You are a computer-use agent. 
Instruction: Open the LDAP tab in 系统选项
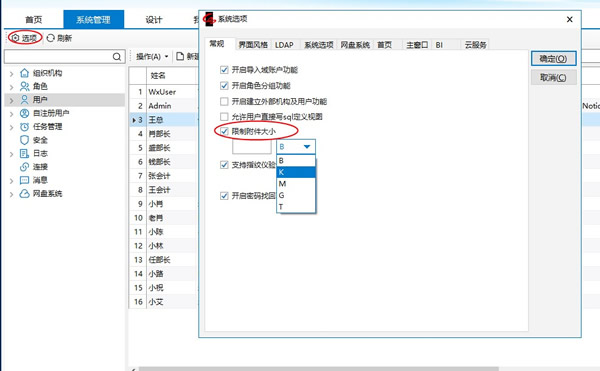284,45
